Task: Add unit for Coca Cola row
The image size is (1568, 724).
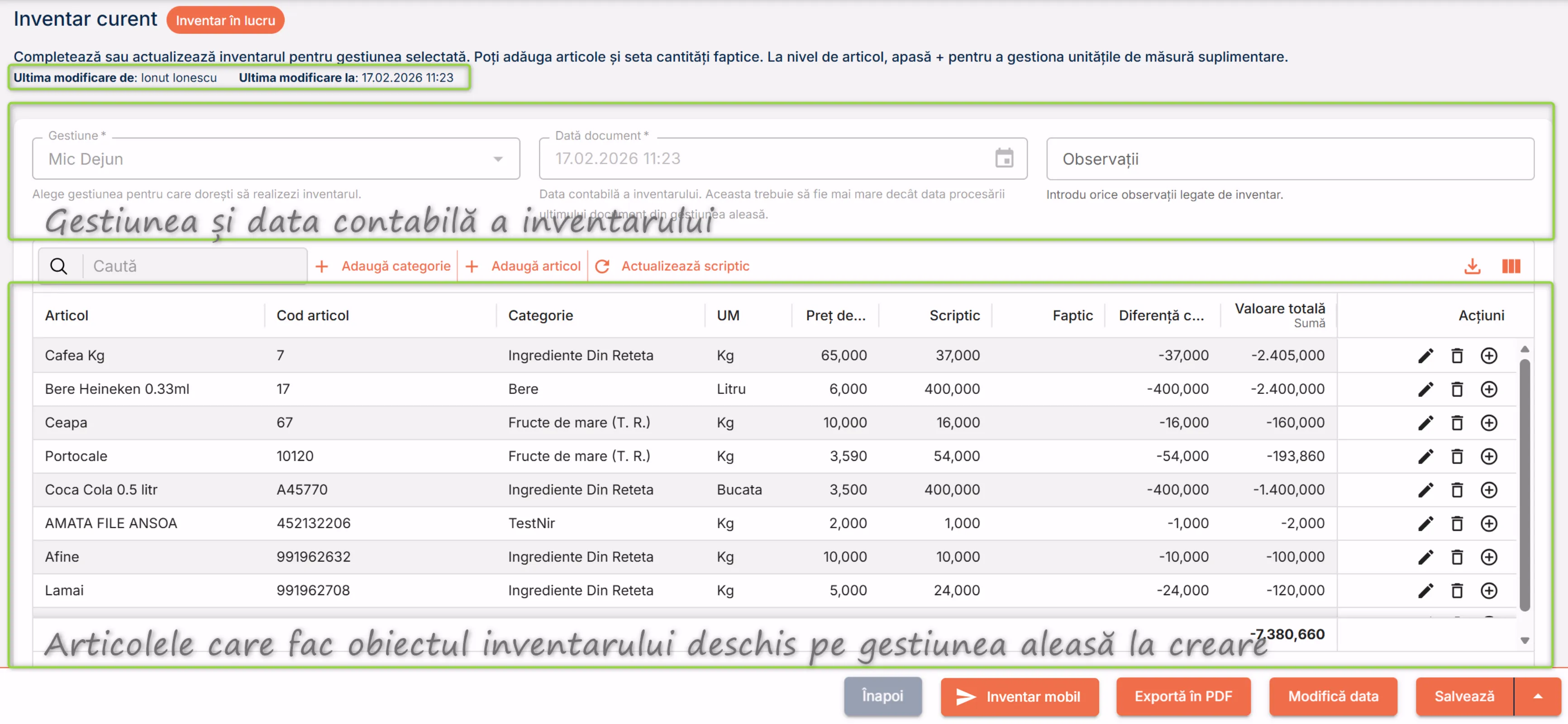Action: coord(1488,490)
